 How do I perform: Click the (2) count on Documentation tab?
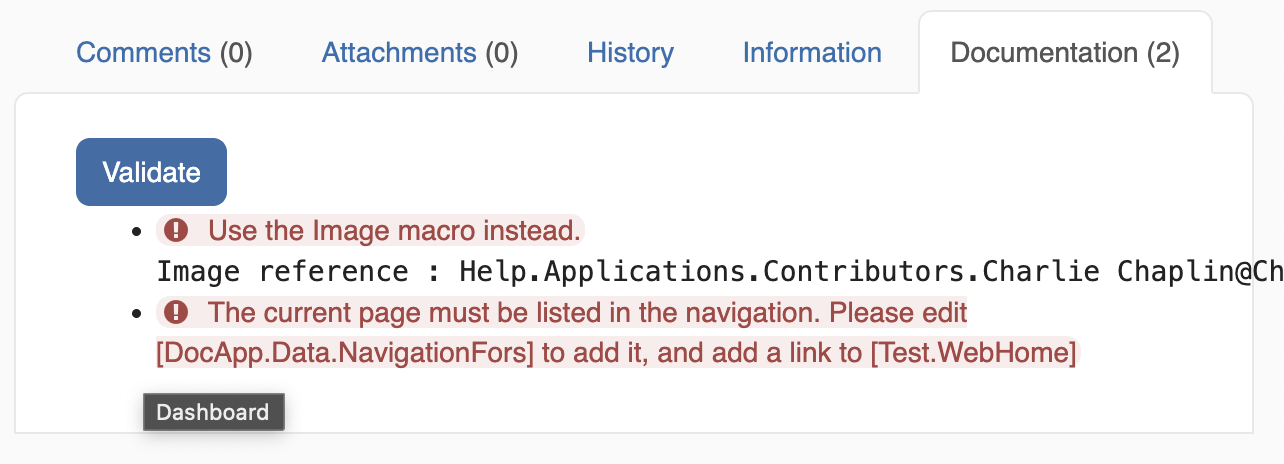tap(1164, 53)
